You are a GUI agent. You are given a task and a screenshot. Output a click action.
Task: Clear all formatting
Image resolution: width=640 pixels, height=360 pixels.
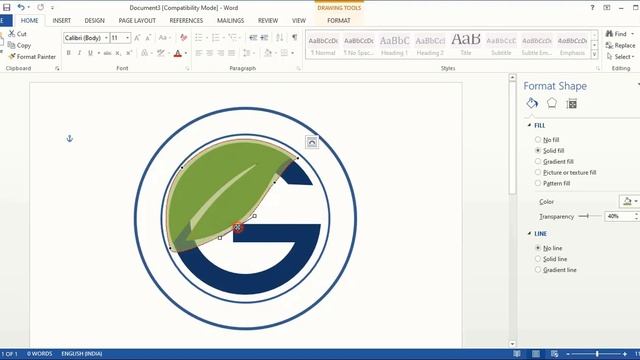click(x=184, y=38)
